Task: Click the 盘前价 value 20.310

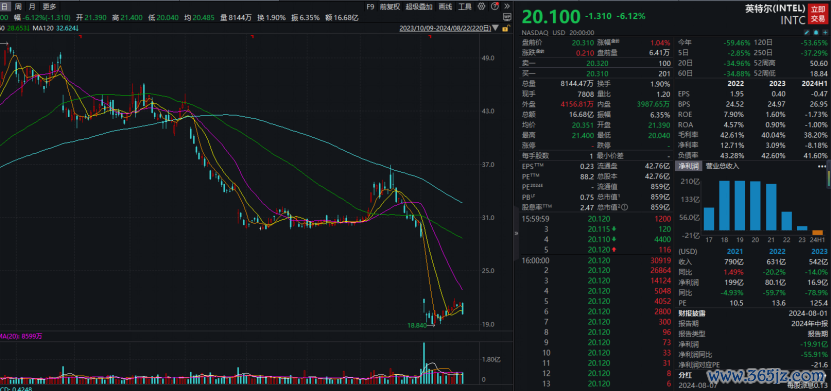Action: (582, 42)
